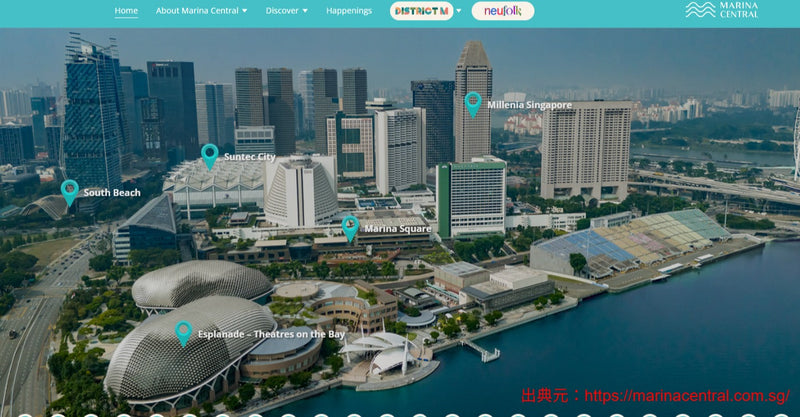Click the neufolk pill button
Screen dimensions: 800x417
[503, 11]
